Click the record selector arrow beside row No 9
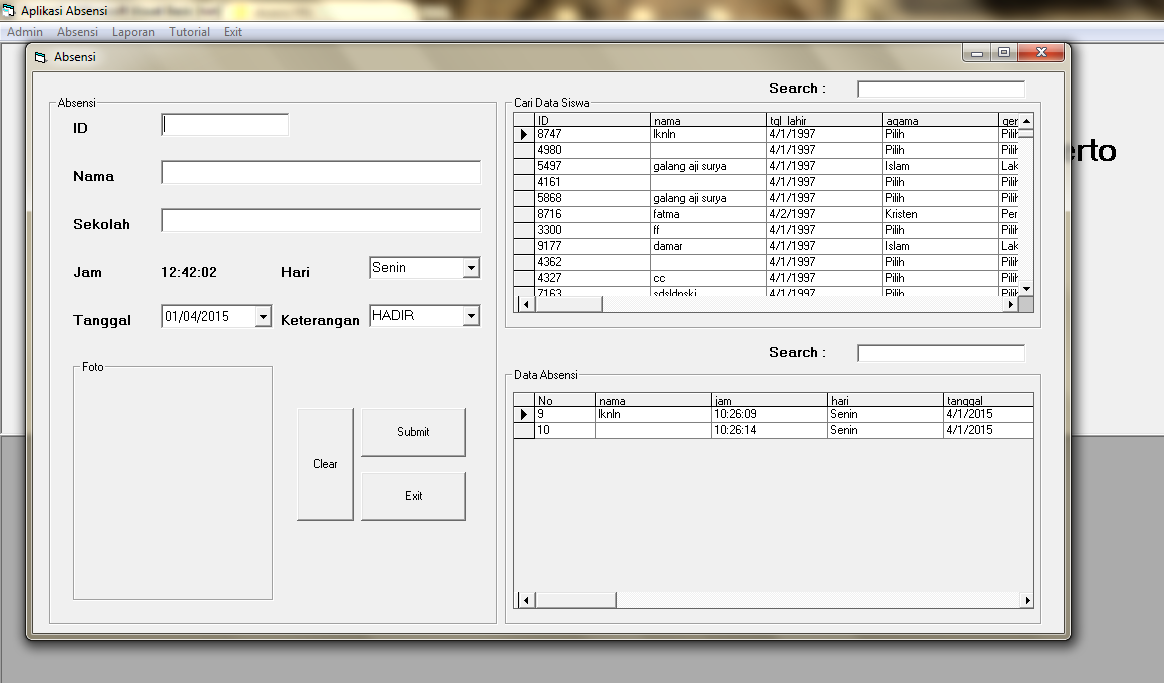Image resolution: width=1164 pixels, height=683 pixels. [x=523, y=415]
